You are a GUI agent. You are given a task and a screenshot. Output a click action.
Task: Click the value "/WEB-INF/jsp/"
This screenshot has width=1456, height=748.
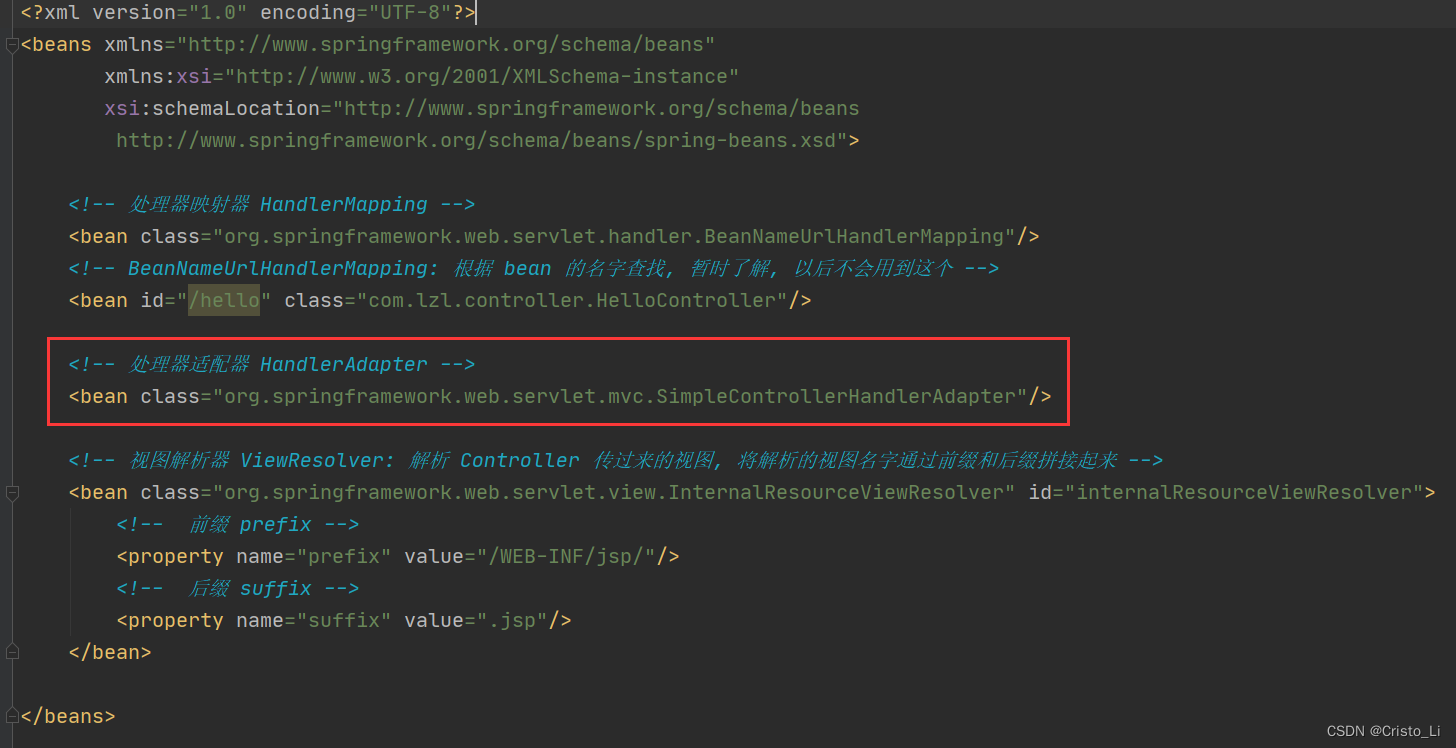(566, 557)
